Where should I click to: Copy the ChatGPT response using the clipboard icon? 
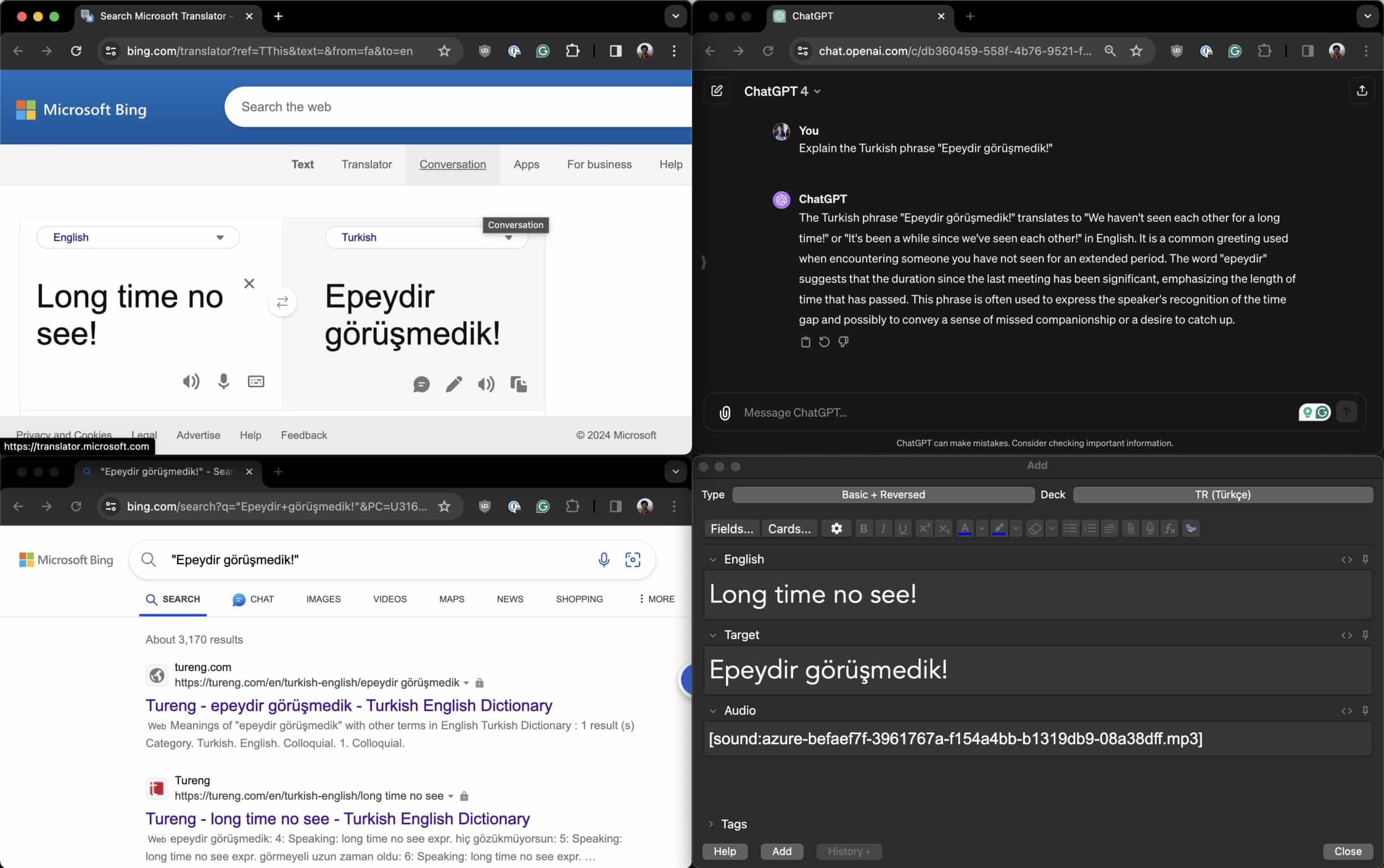pos(805,342)
